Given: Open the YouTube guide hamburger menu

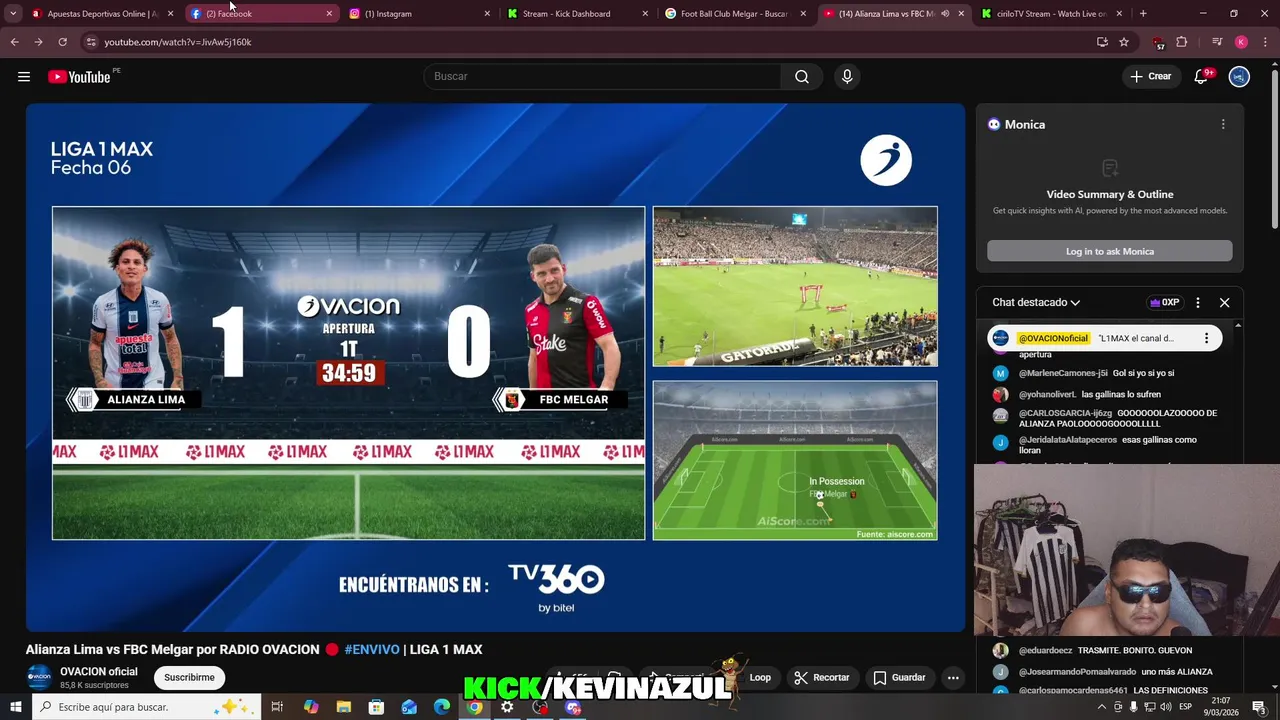Looking at the screenshot, I should tap(24, 77).
